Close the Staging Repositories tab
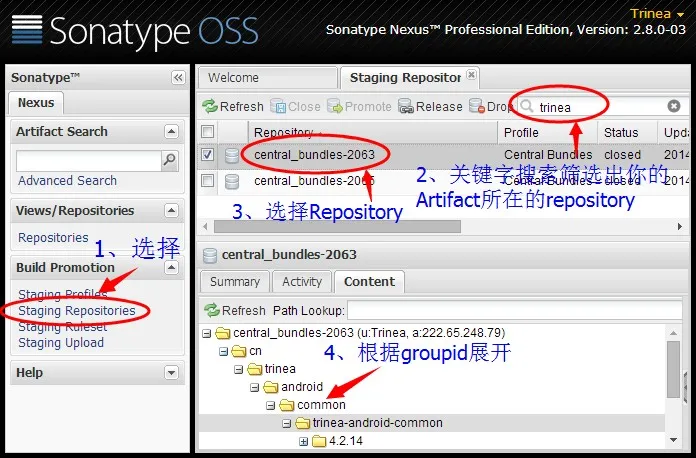Screen dimensions: 696x458 471,75
